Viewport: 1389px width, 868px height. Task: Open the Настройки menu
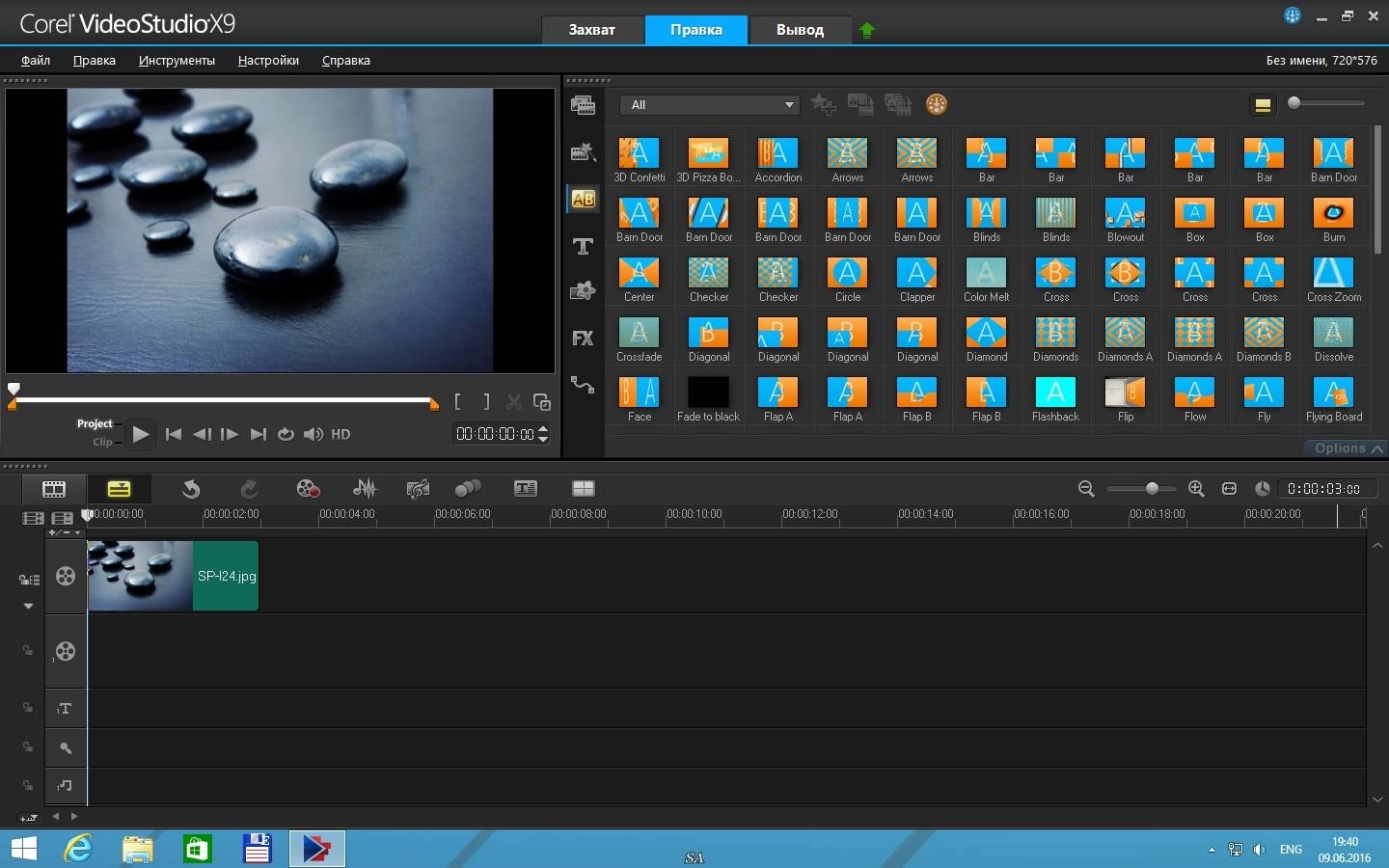268,60
